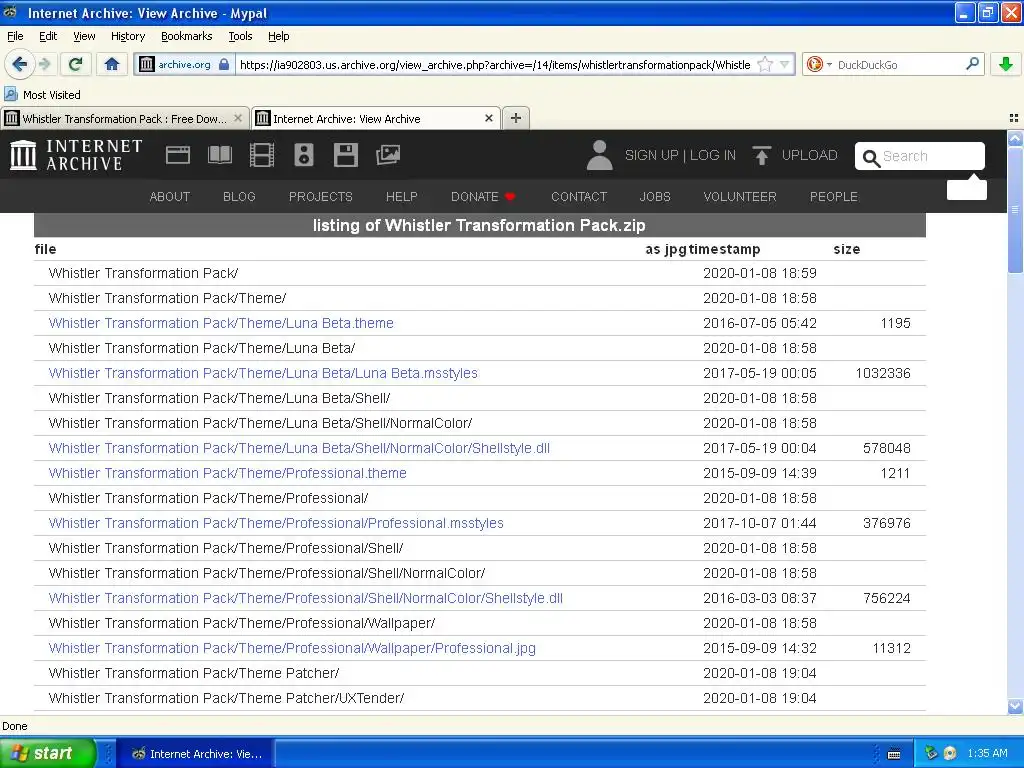The image size is (1024, 768).
Task: Bookmark this page with the star icon
Action: click(765, 64)
